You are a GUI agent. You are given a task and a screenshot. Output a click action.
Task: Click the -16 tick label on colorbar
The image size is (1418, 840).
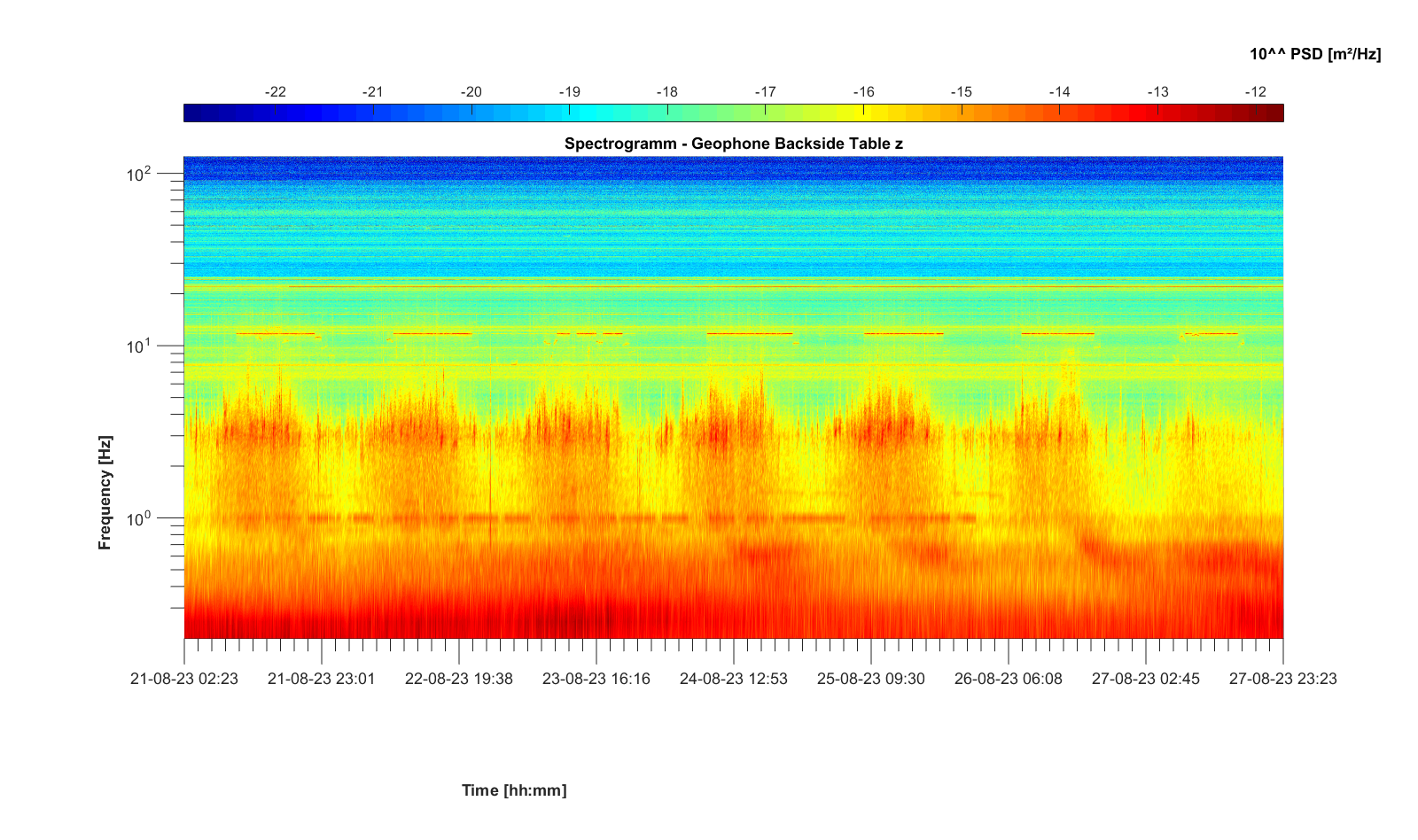click(863, 92)
